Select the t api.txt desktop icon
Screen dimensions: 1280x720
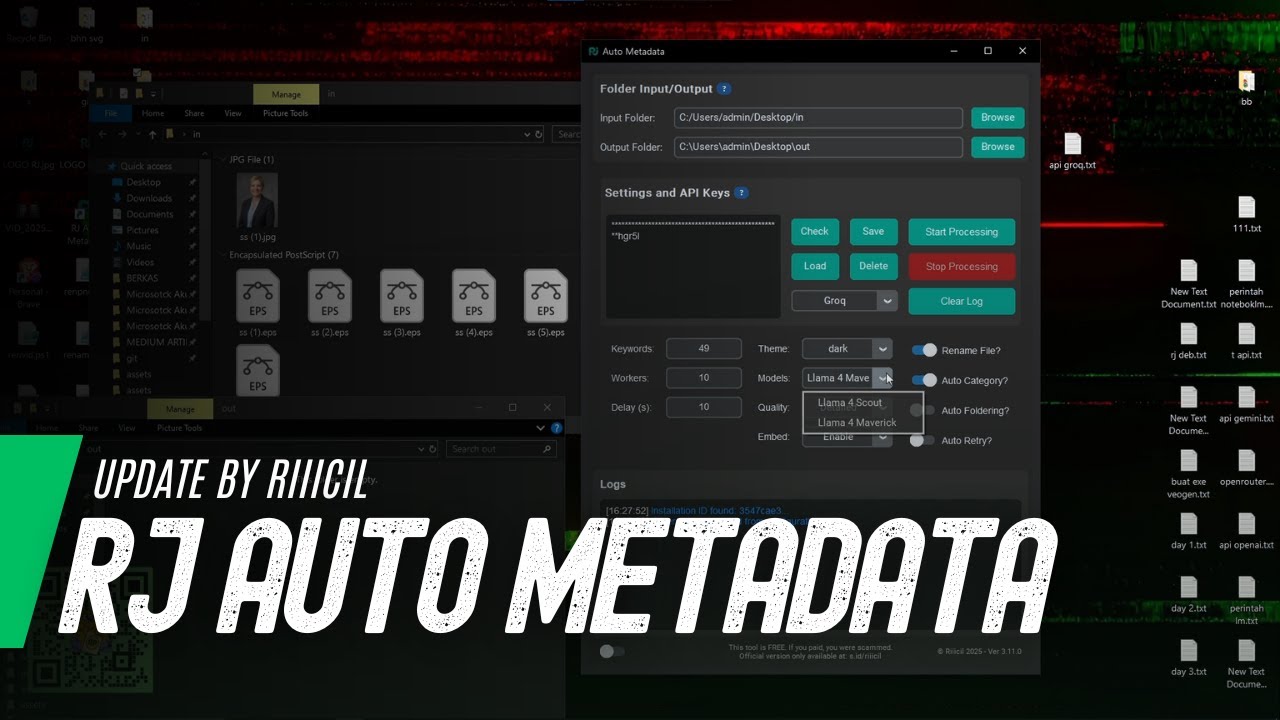click(1246, 342)
